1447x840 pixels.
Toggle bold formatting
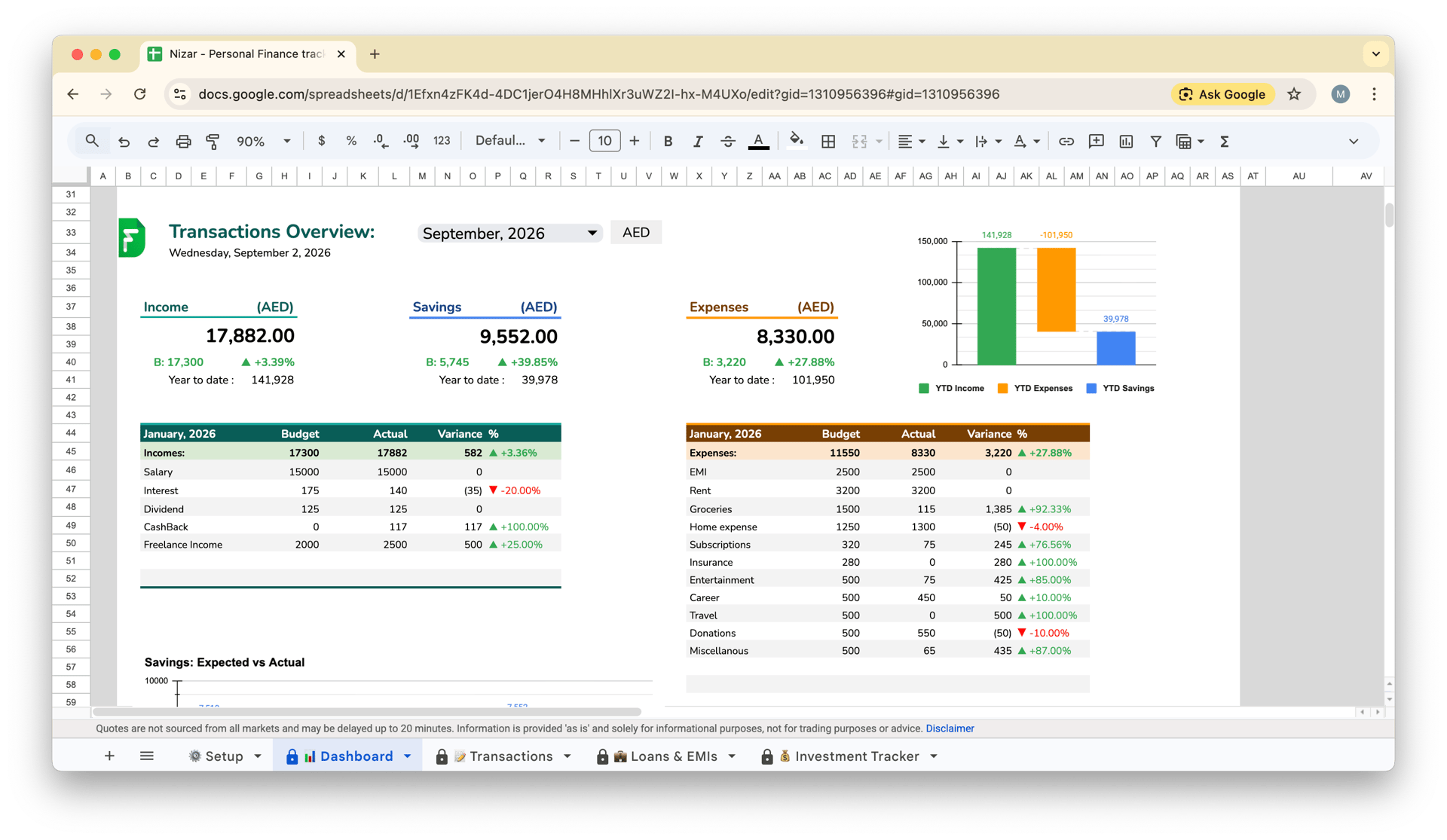[x=668, y=141]
